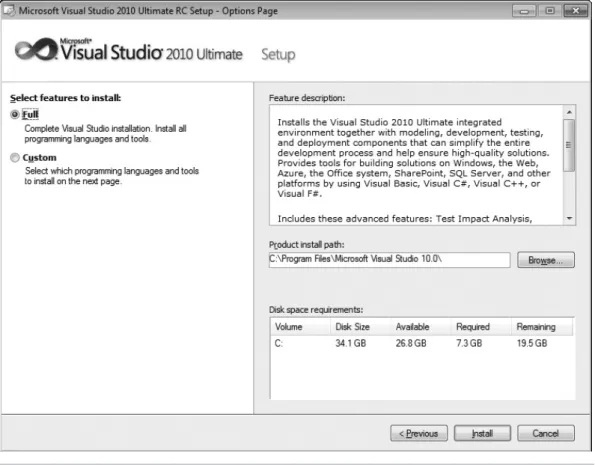Click the 'Feature description' label

point(307,98)
